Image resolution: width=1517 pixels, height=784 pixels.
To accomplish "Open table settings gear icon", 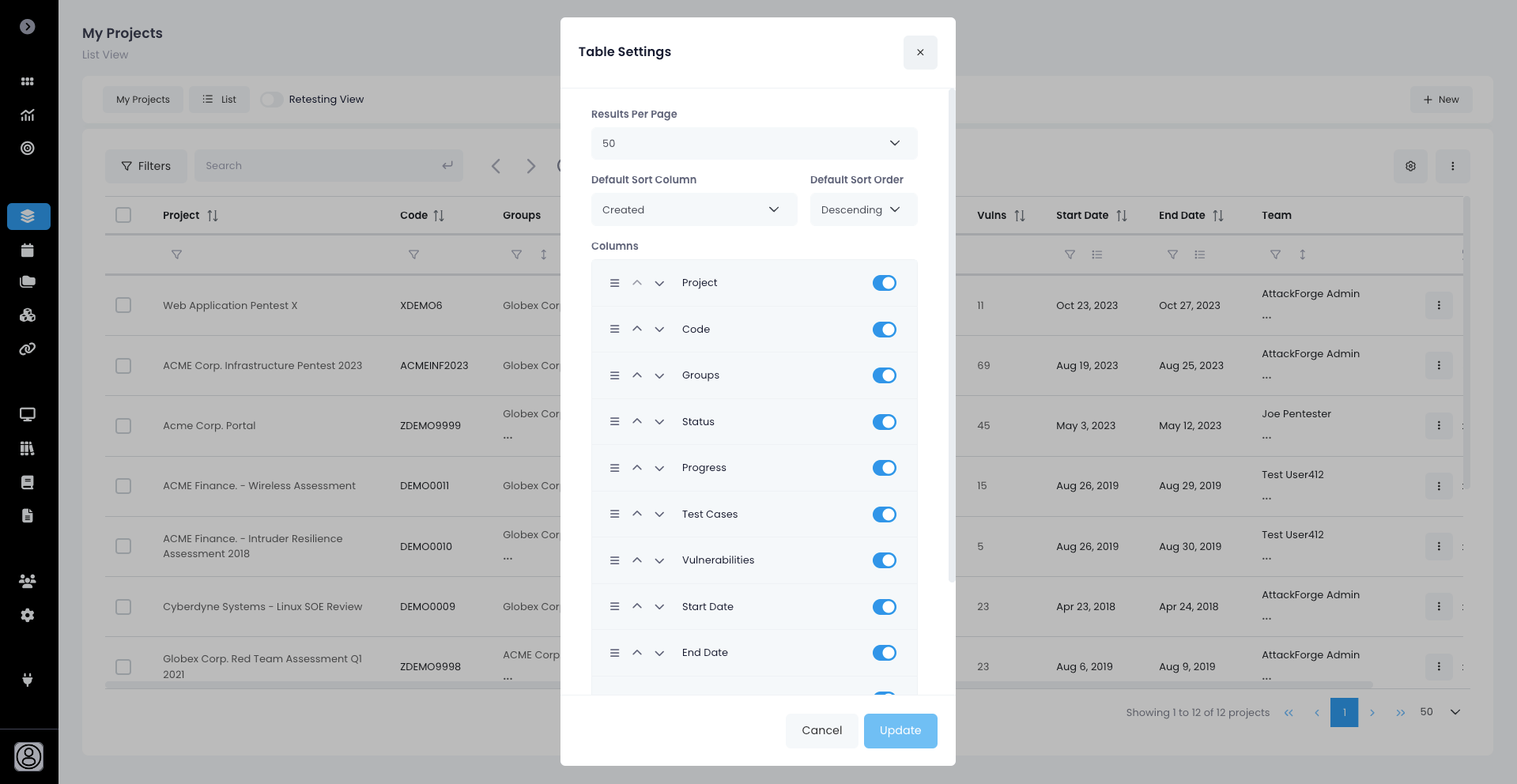I will click(x=1410, y=166).
